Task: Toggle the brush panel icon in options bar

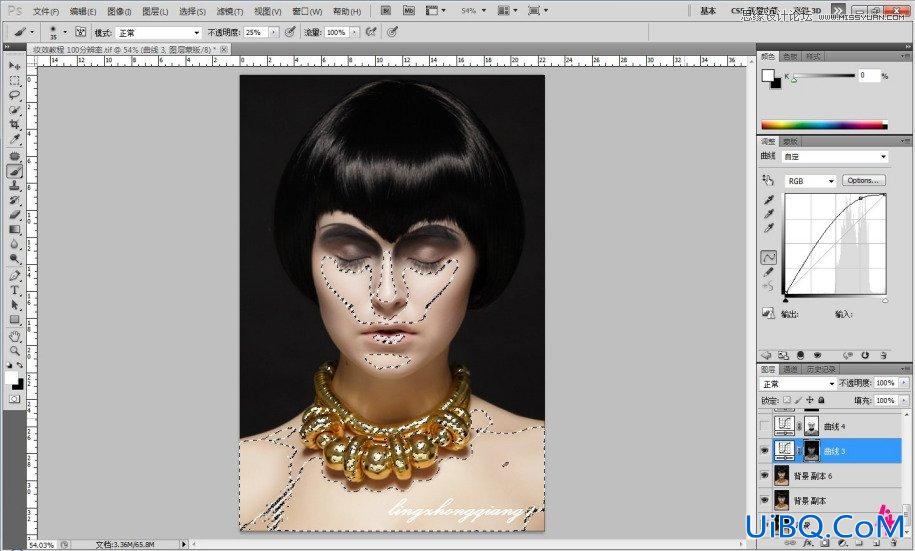Action: point(81,32)
